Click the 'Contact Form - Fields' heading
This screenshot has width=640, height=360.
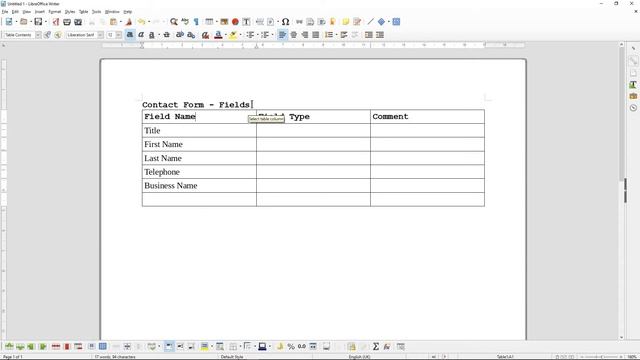196,105
